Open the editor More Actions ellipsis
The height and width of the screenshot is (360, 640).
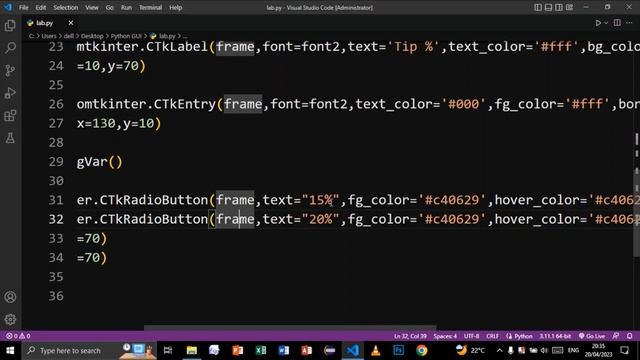click(x=629, y=23)
